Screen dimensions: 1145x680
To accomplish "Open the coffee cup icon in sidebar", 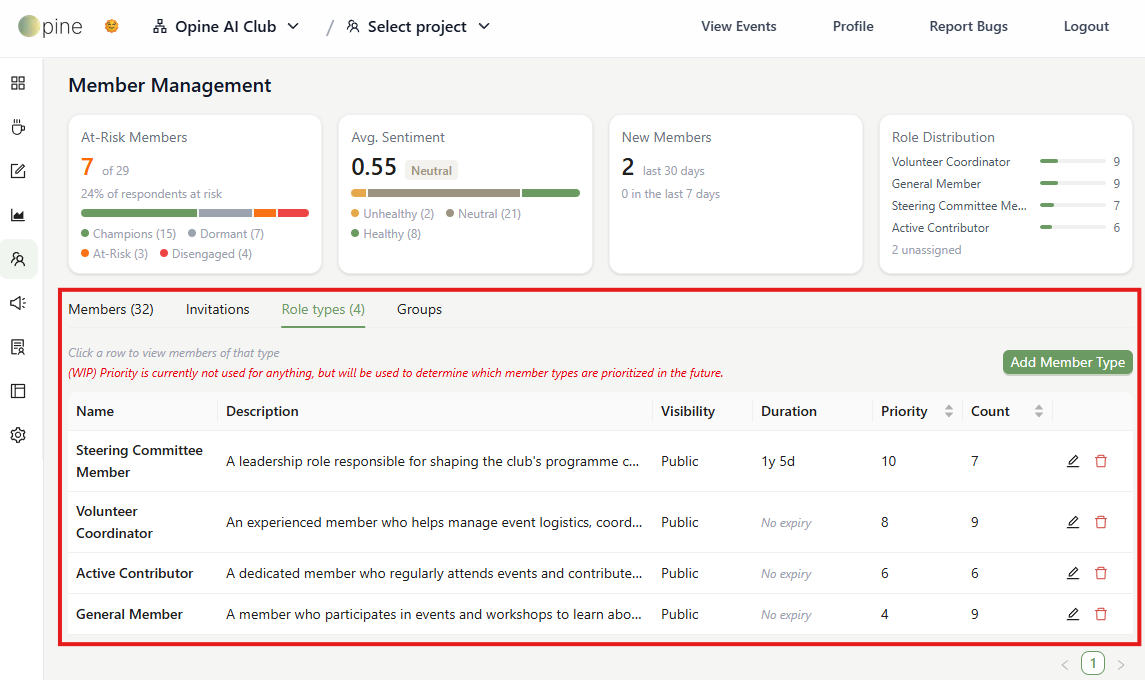I will click(x=18, y=127).
